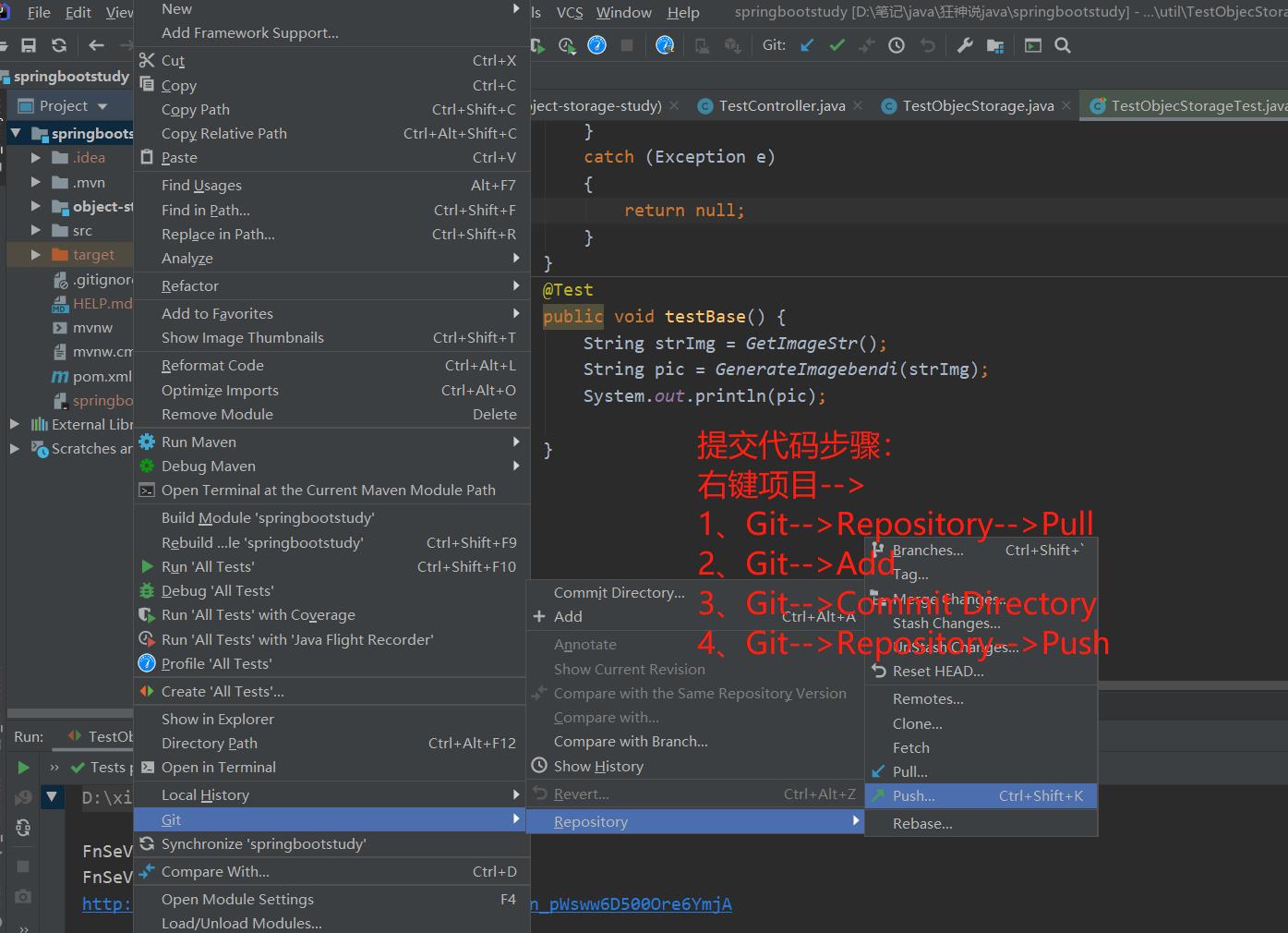Click the Terminal window toolbar icon
This screenshot has height=933, width=1288.
[1033, 45]
